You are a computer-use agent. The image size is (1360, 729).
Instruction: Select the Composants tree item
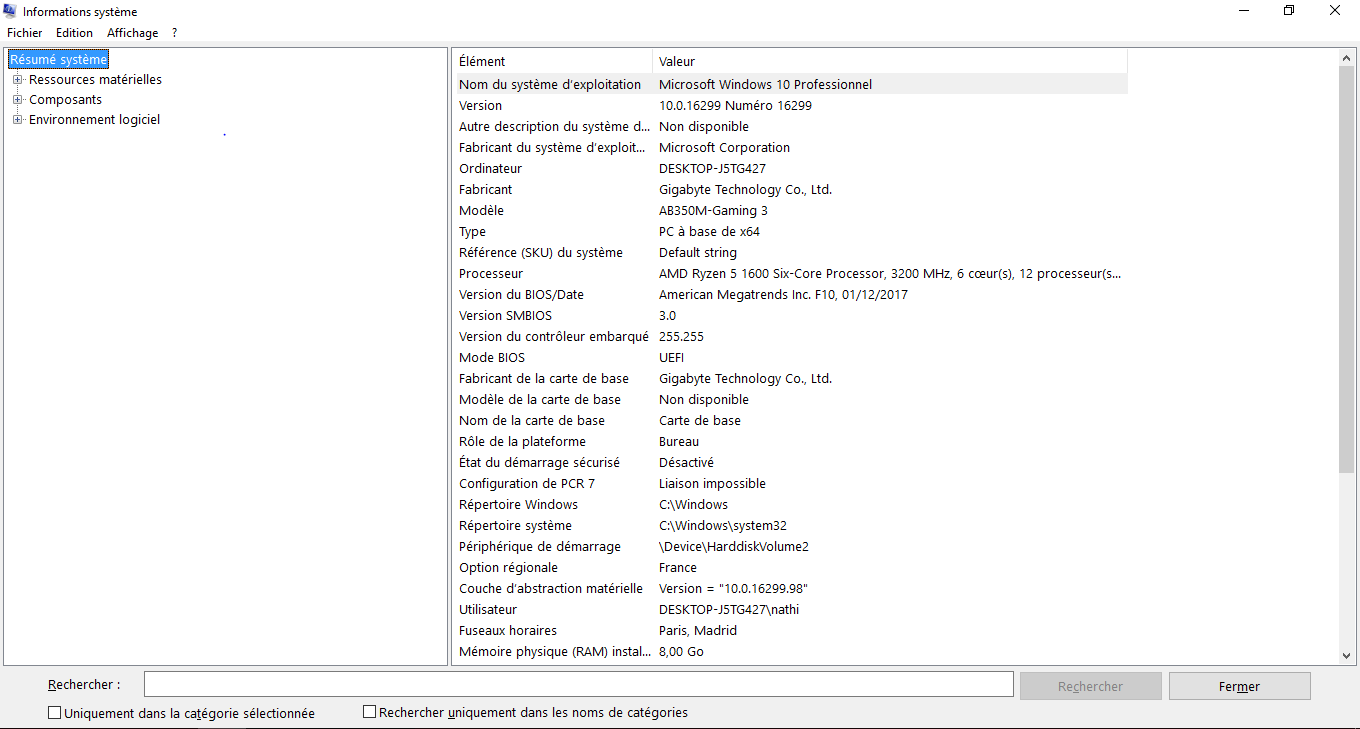[x=65, y=100]
